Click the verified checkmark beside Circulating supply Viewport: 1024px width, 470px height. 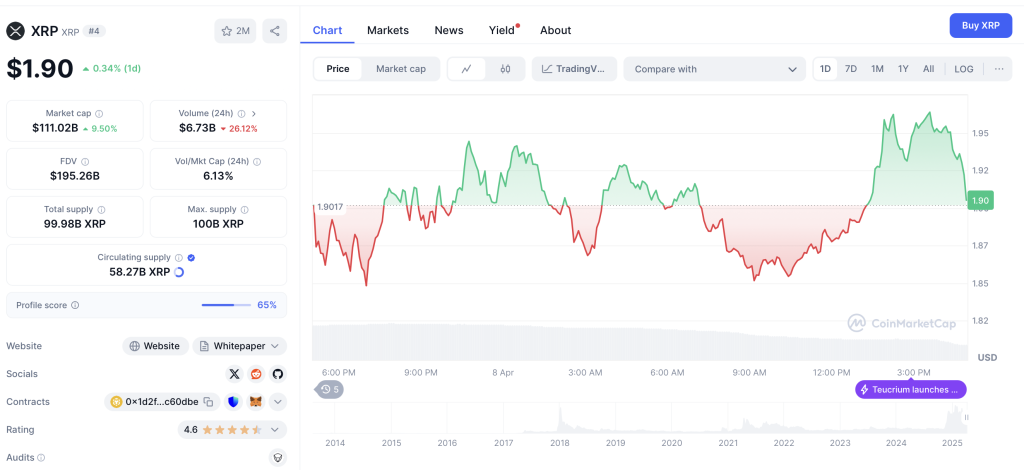[191, 258]
